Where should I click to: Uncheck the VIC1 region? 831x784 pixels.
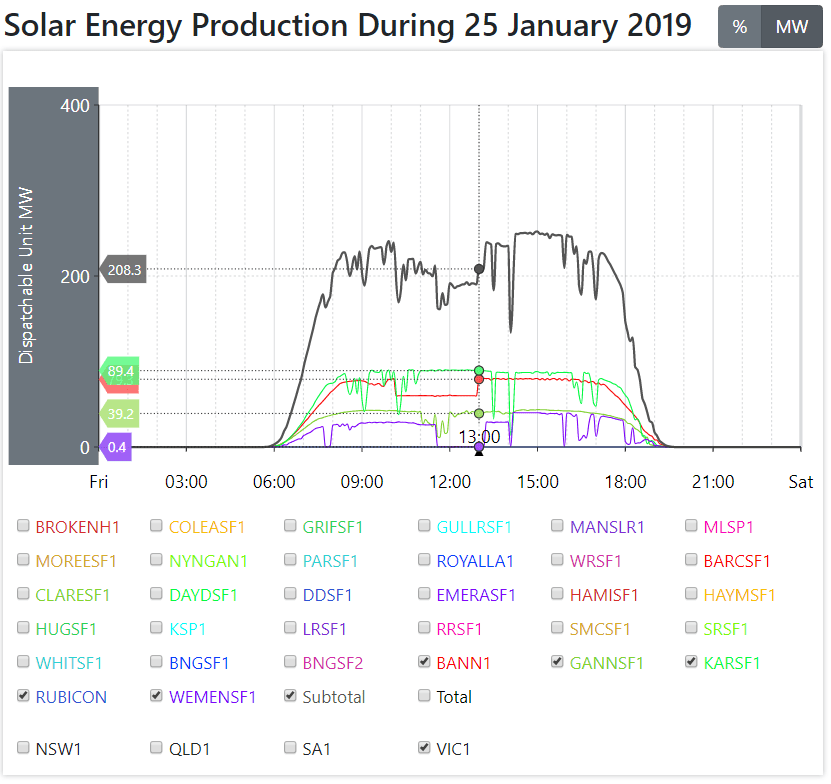tap(425, 747)
